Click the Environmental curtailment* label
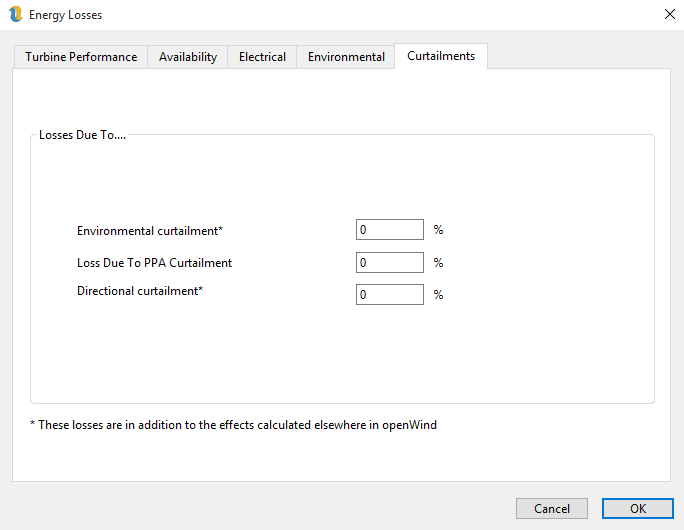Screen dimensions: 684x530 pyautogui.click(x=150, y=231)
